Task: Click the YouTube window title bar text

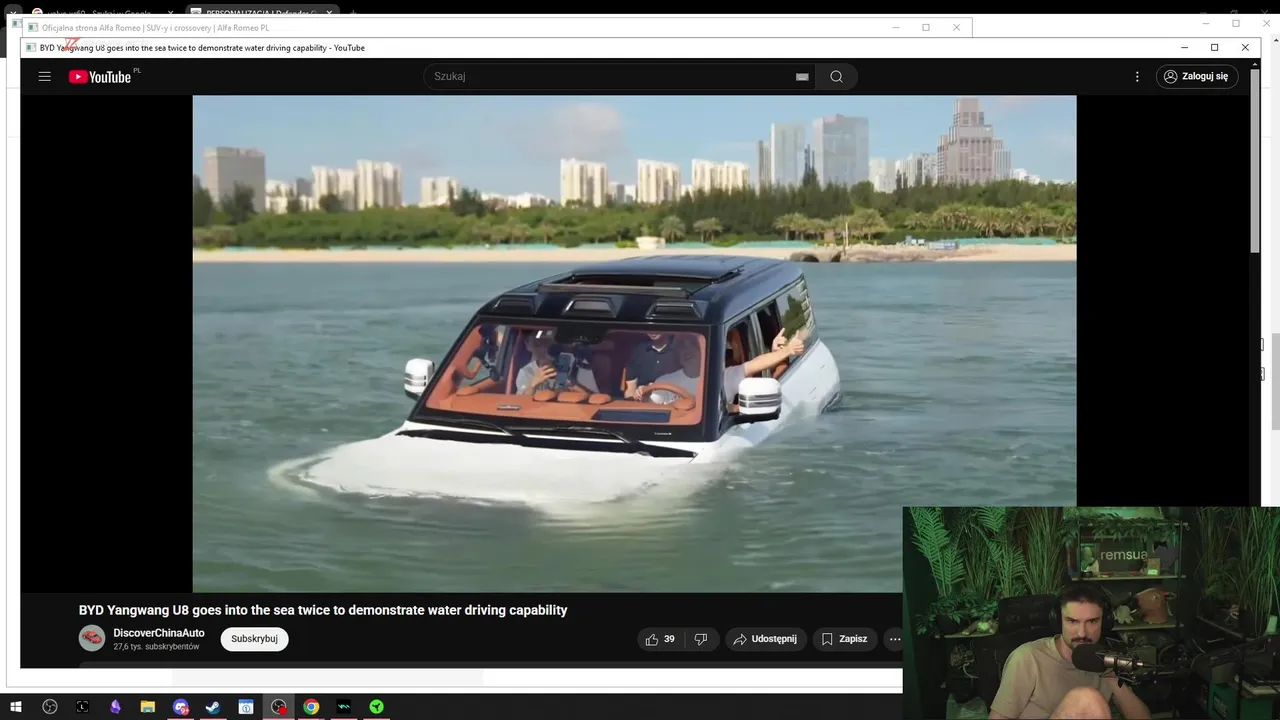Action: (x=202, y=48)
